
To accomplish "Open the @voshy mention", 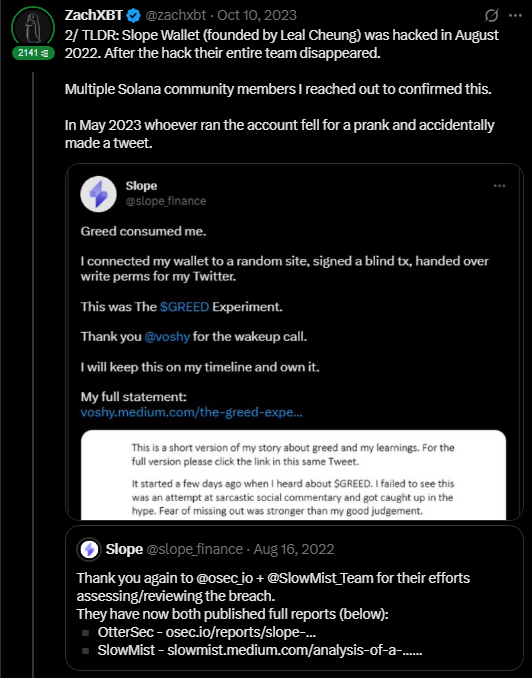I will click(x=167, y=337).
